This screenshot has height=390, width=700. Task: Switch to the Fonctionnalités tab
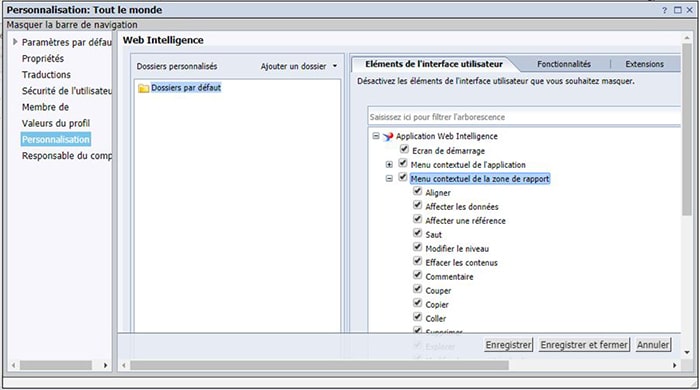pos(564,64)
